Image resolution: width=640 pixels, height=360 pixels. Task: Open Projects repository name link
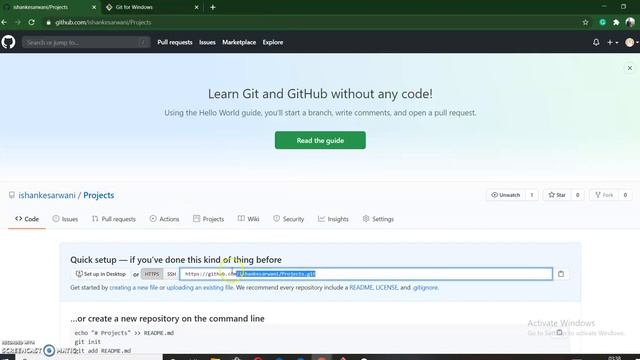[x=99, y=195]
